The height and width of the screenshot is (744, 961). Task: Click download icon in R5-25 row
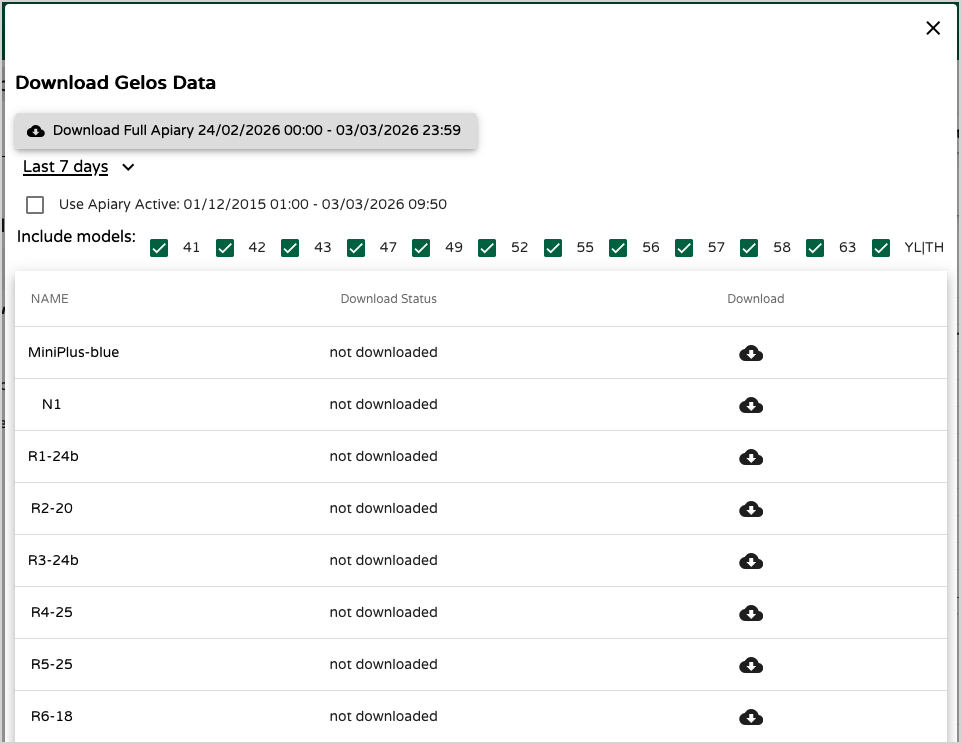[x=751, y=665]
